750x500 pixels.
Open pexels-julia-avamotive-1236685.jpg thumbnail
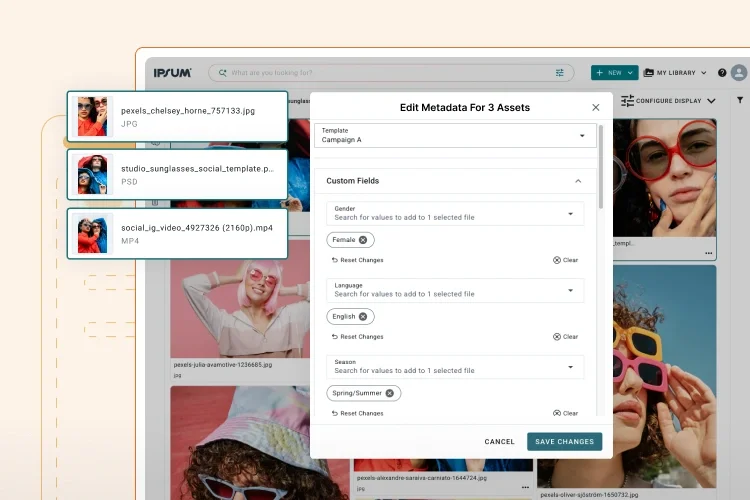tap(240, 299)
